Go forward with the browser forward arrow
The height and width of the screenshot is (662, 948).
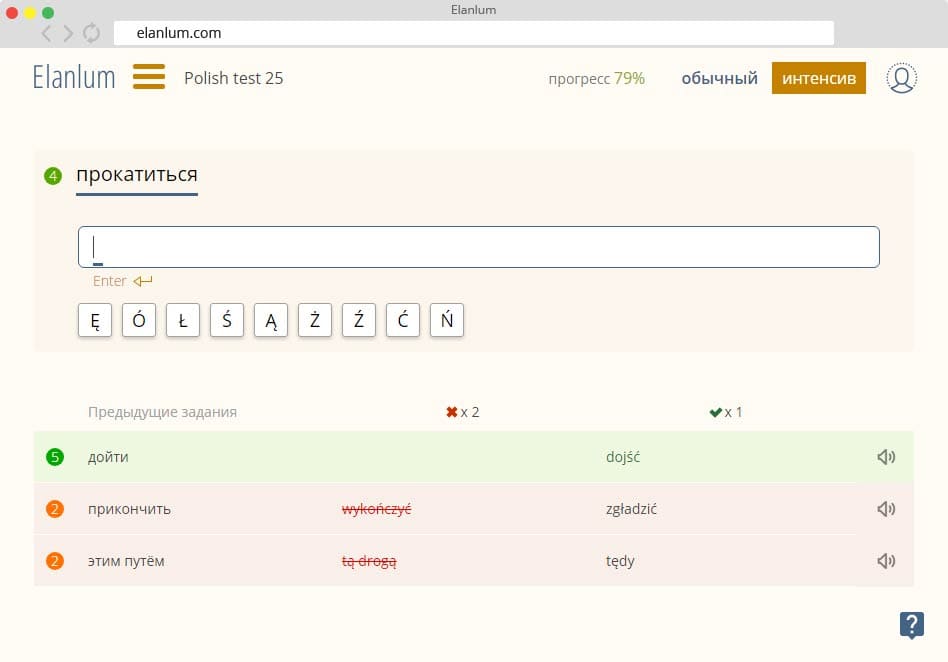(x=68, y=33)
